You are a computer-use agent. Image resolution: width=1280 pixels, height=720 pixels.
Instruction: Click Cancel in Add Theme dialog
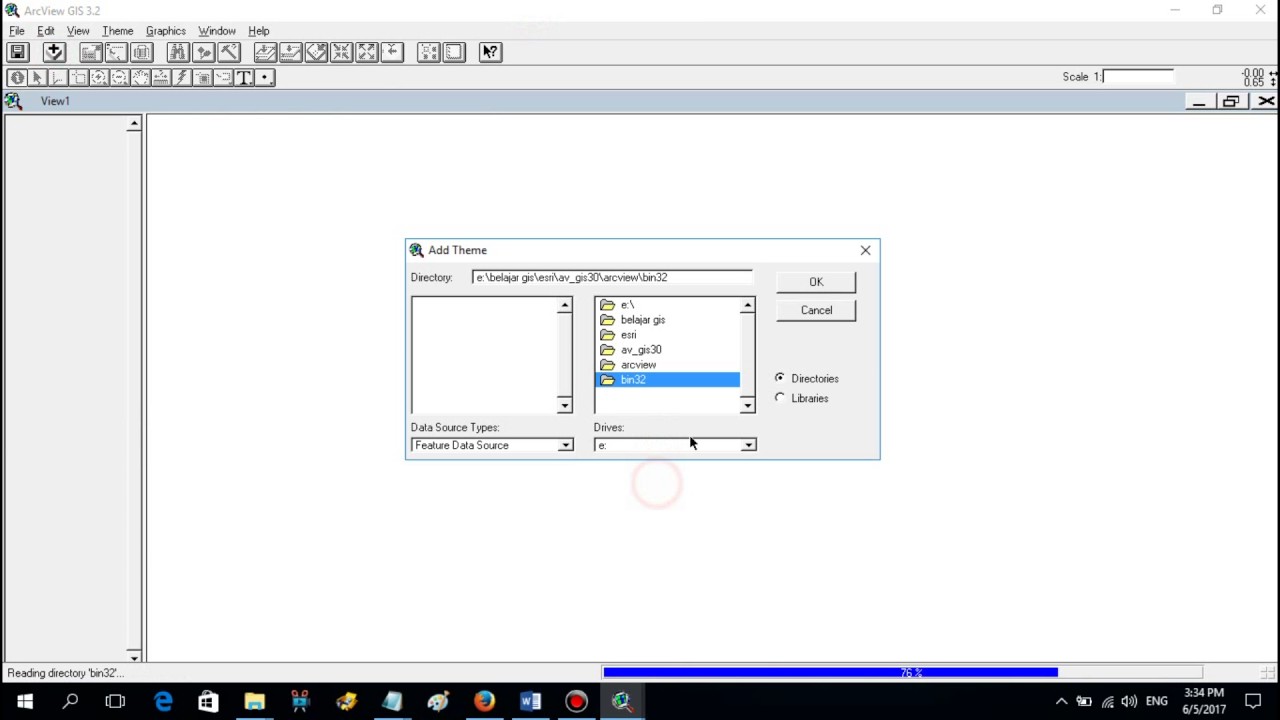pyautogui.click(x=816, y=310)
